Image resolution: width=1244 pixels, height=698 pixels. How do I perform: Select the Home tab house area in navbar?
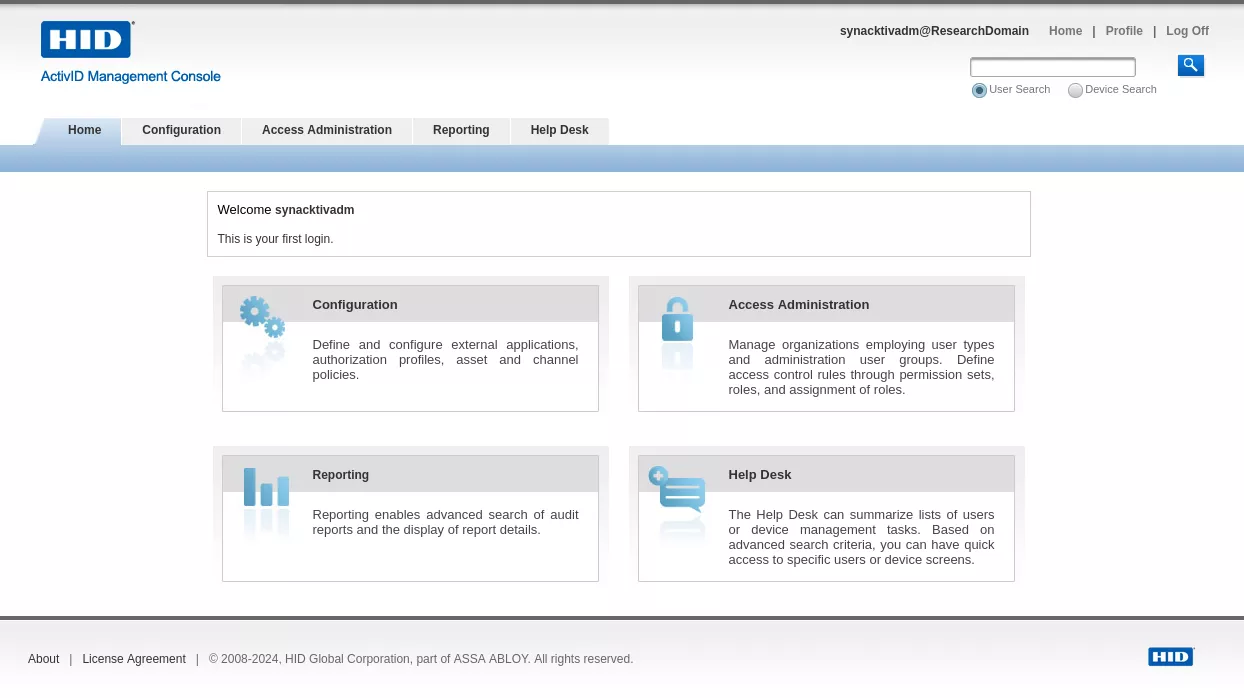coord(84,131)
